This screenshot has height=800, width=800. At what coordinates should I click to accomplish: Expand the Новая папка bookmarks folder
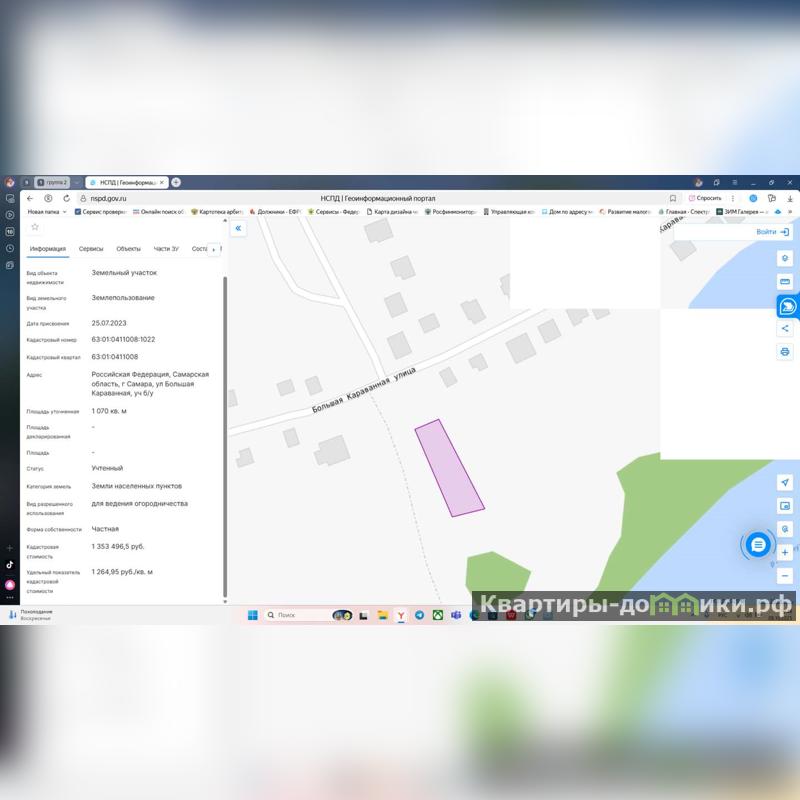coord(47,212)
